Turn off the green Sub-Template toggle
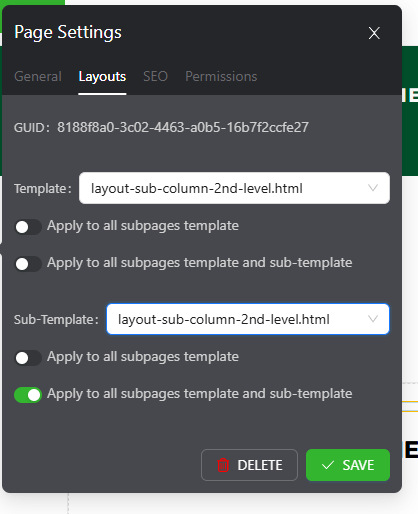Image resolution: width=418 pixels, height=514 pixels. click(x=28, y=395)
